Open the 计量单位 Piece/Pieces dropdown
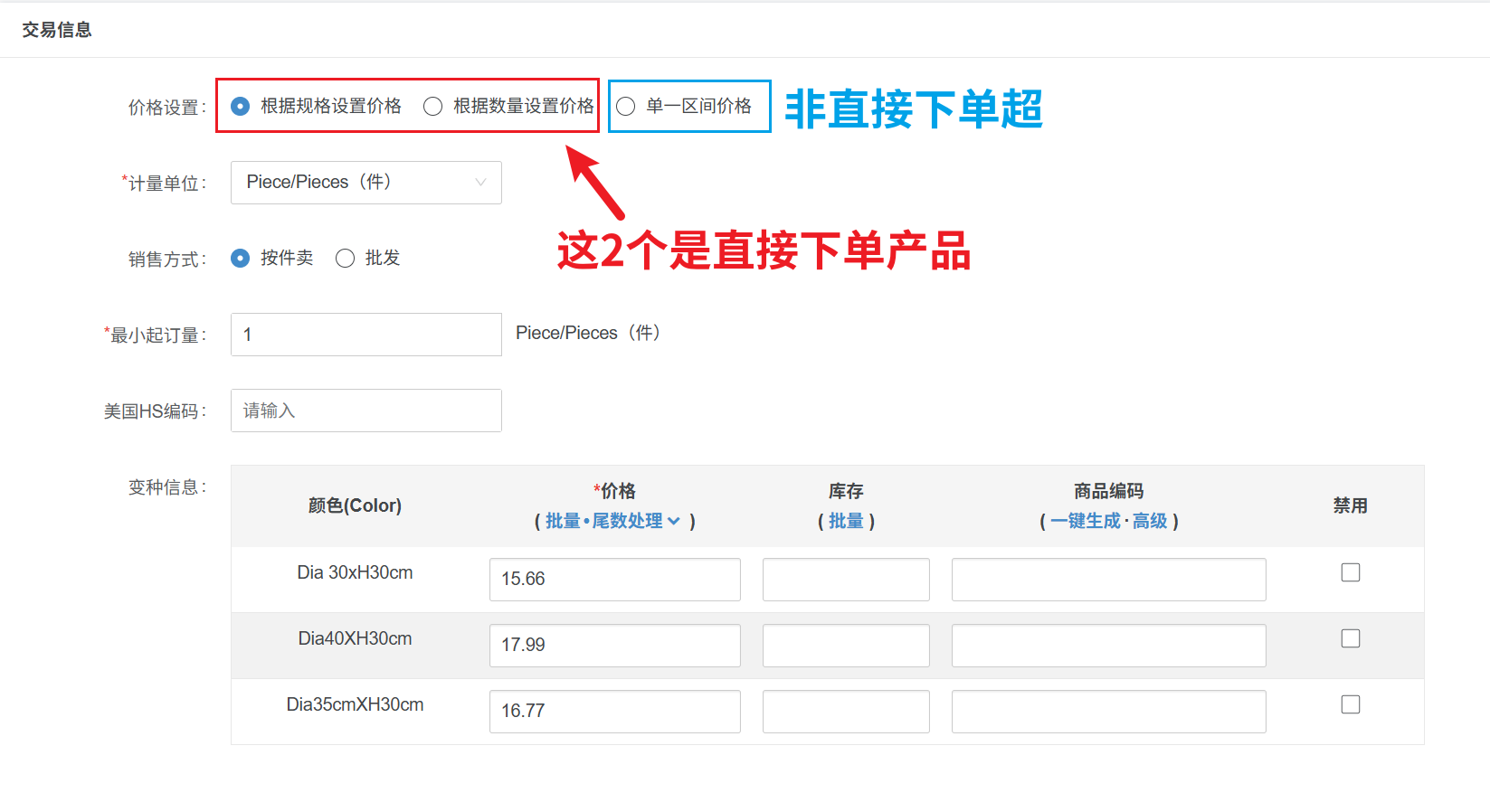 (x=365, y=183)
